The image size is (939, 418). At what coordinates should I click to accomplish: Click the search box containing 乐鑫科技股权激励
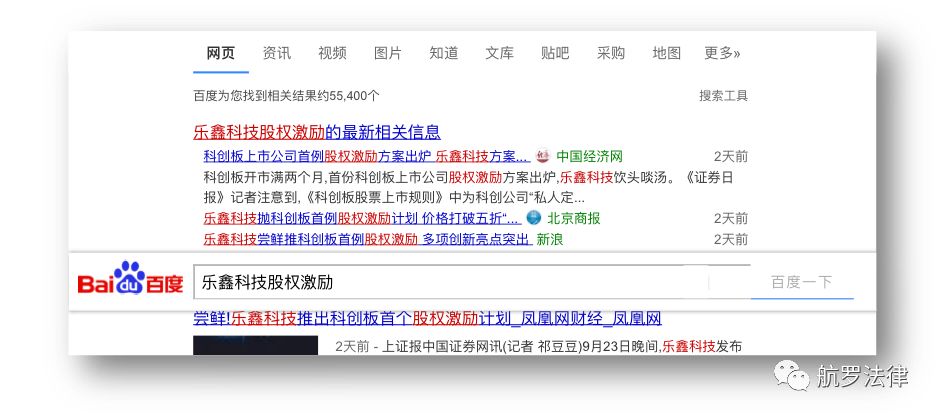[x=450, y=282]
